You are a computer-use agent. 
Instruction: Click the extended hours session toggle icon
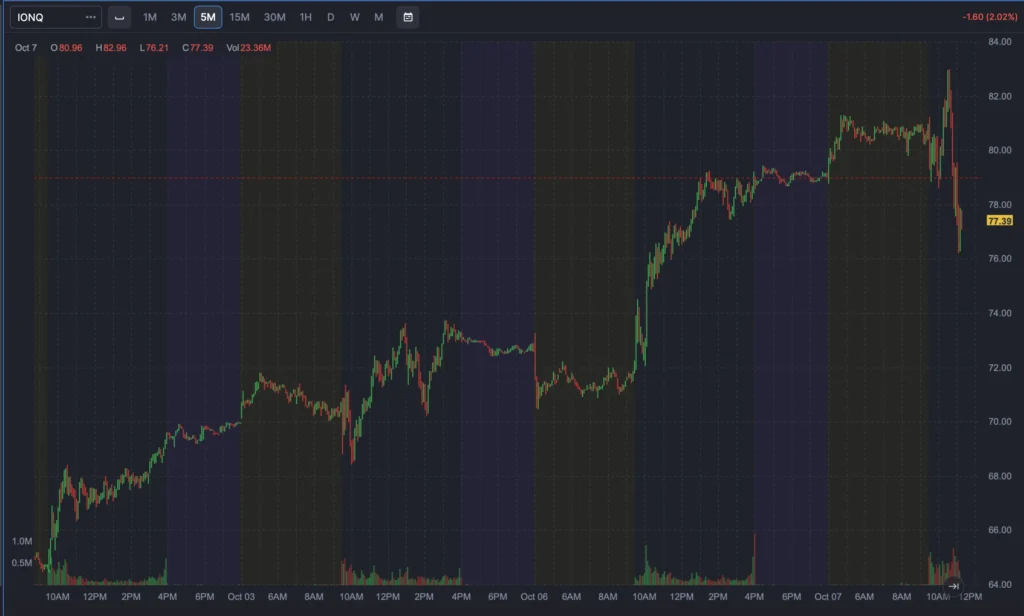tap(119, 17)
